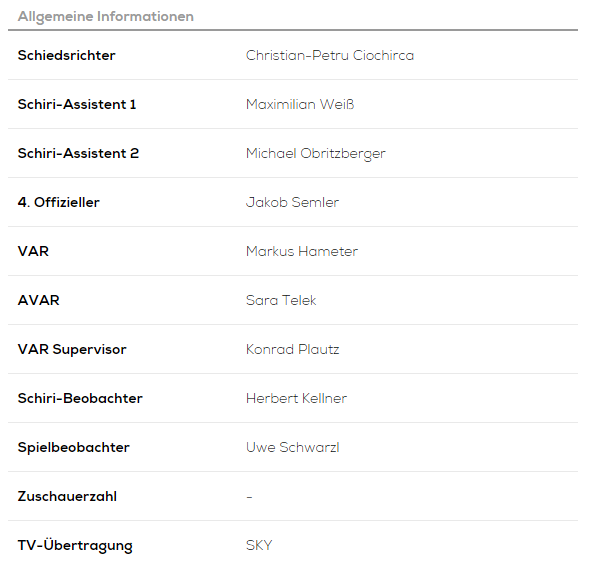Open Jakob Semler fourth official entry

tap(292, 202)
